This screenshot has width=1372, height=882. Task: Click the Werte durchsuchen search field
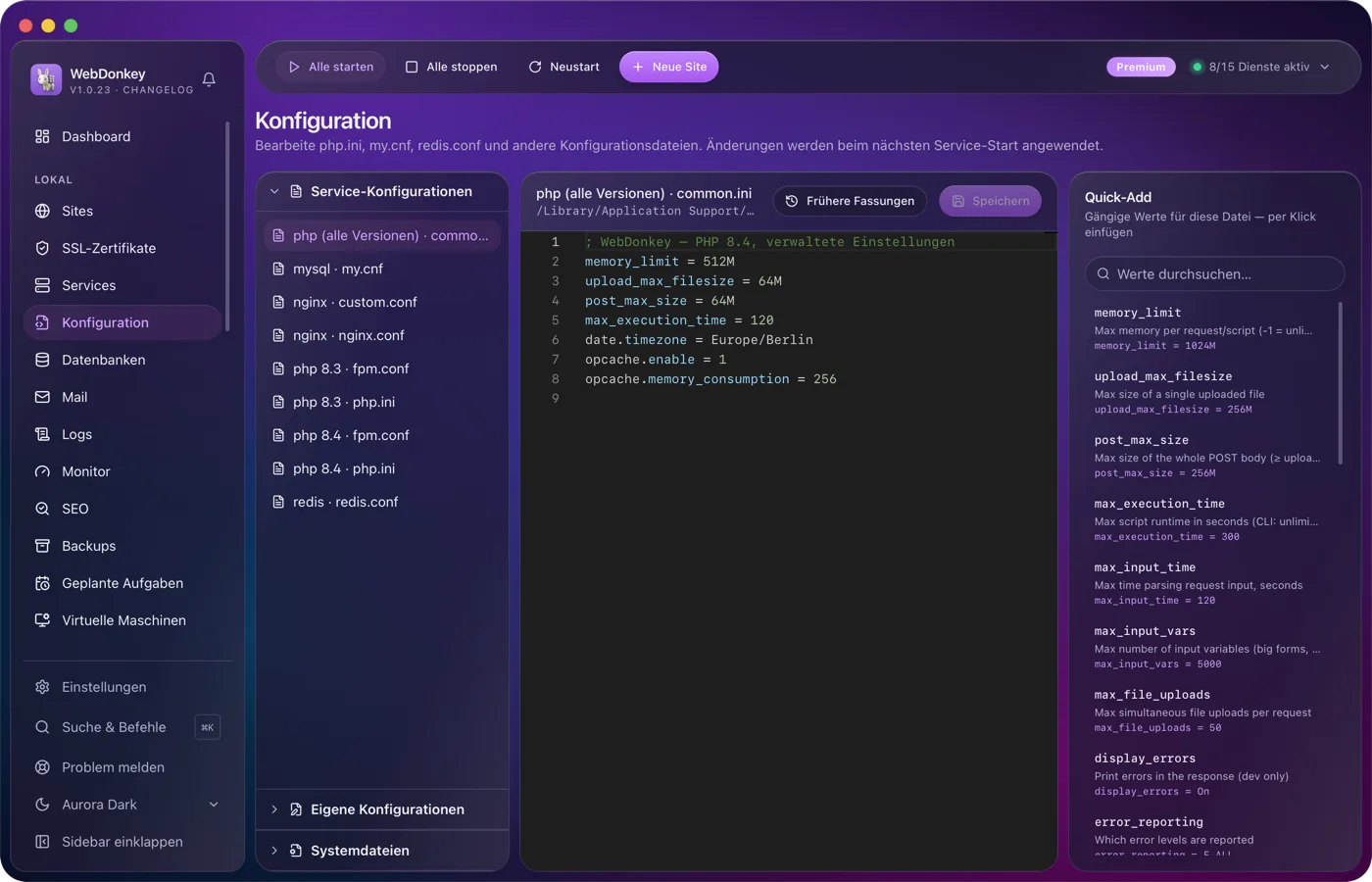(1214, 274)
